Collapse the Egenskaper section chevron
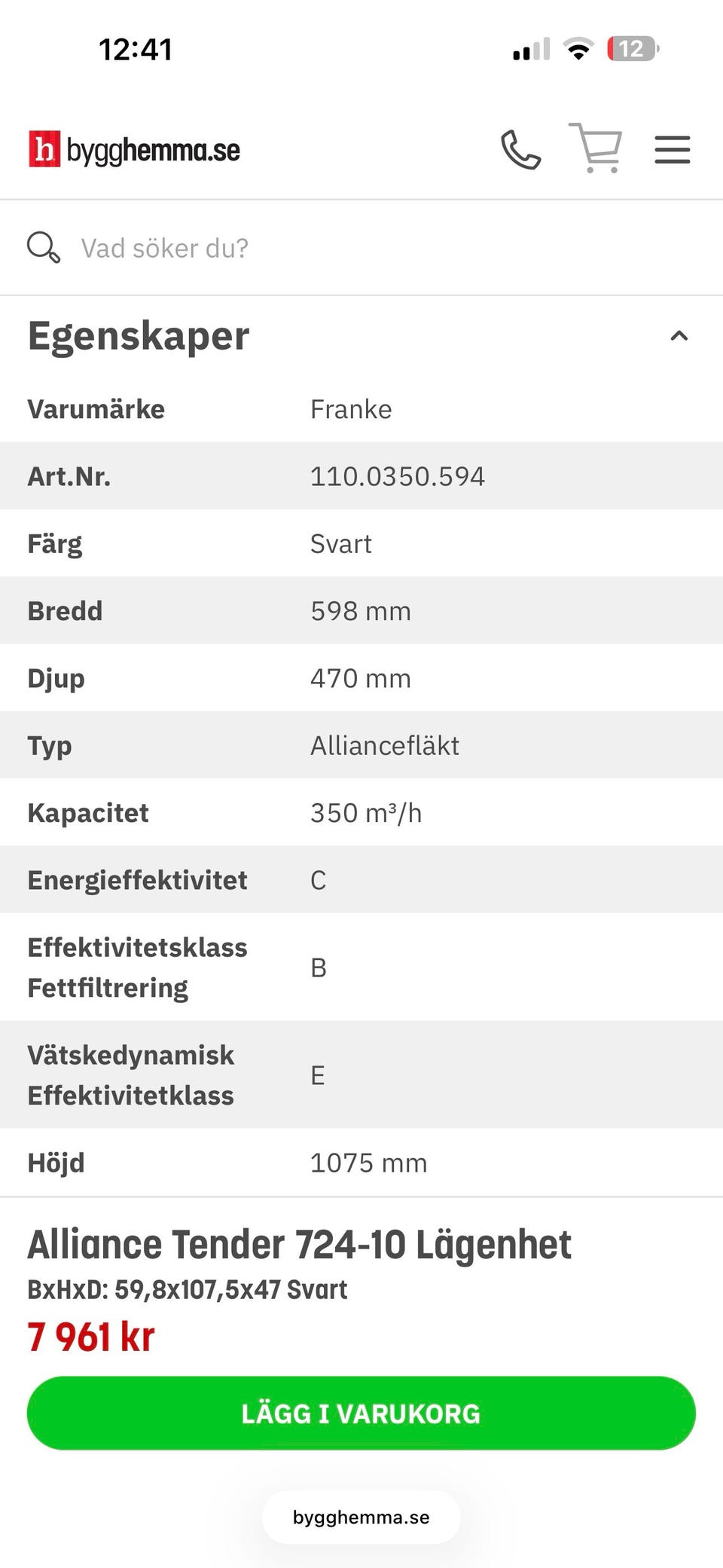The image size is (723, 1568). (x=679, y=336)
